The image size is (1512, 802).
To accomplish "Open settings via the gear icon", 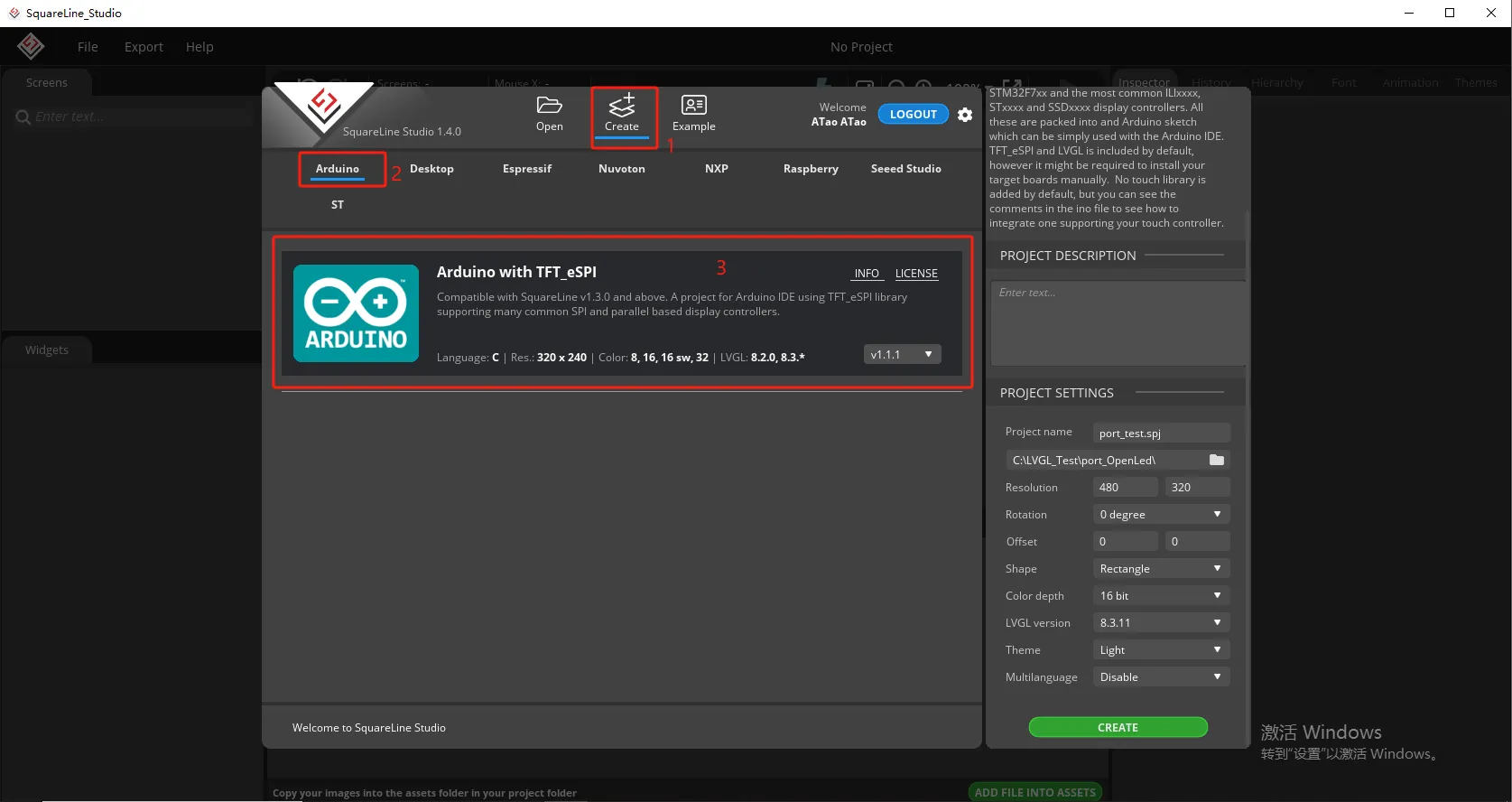I will click(965, 115).
